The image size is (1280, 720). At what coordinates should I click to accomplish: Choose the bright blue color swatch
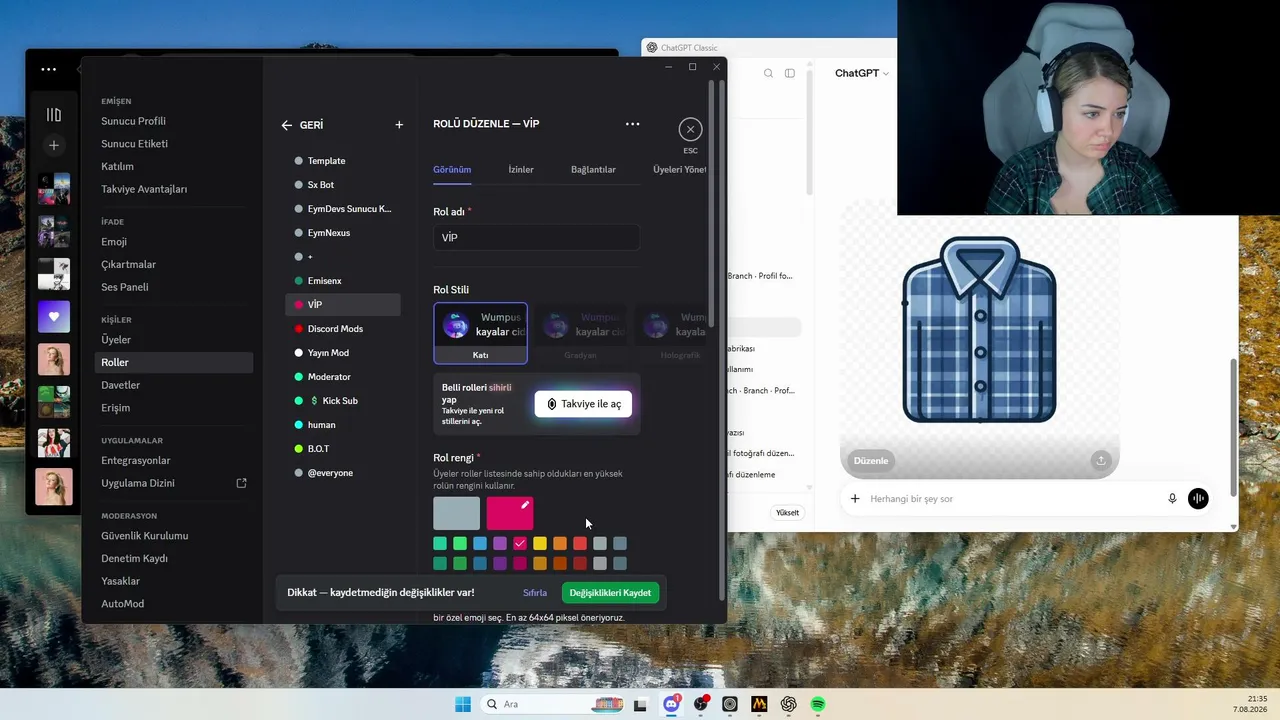tap(480, 543)
